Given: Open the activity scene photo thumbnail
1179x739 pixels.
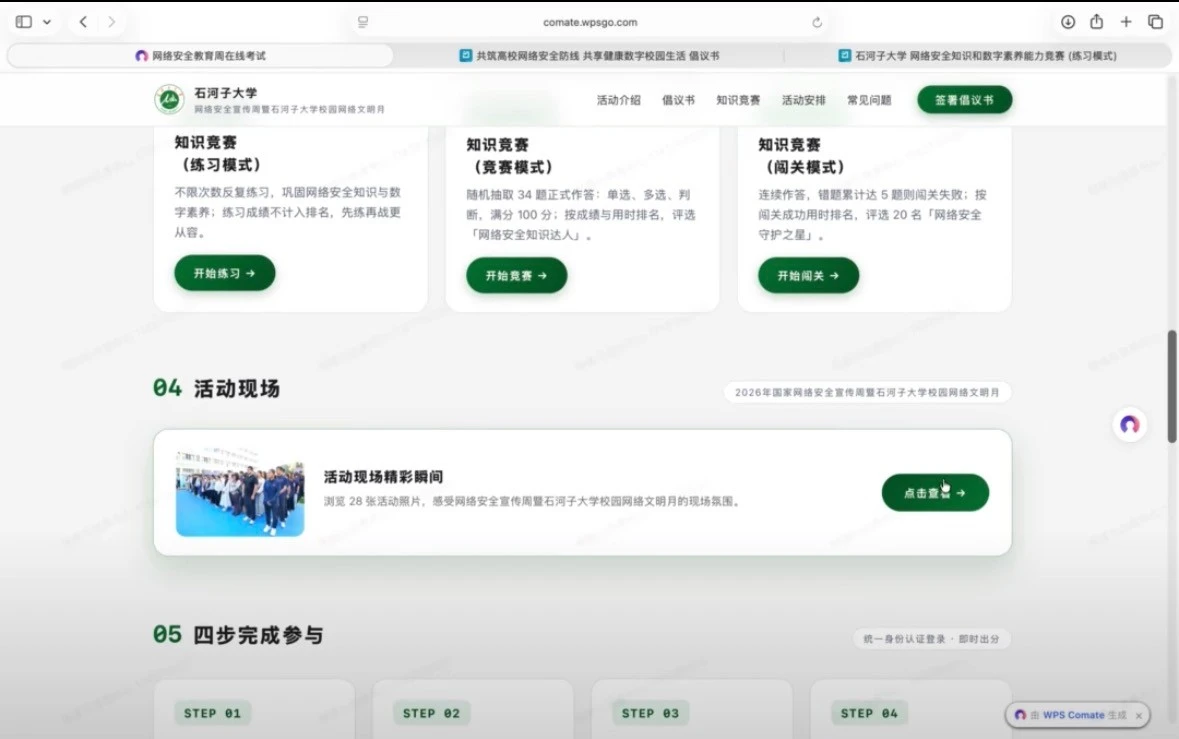Looking at the screenshot, I should (x=240, y=492).
